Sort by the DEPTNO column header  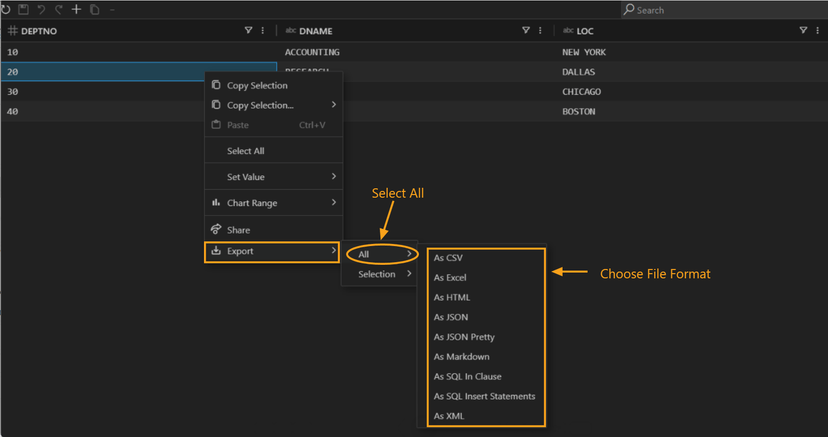click(x=39, y=31)
